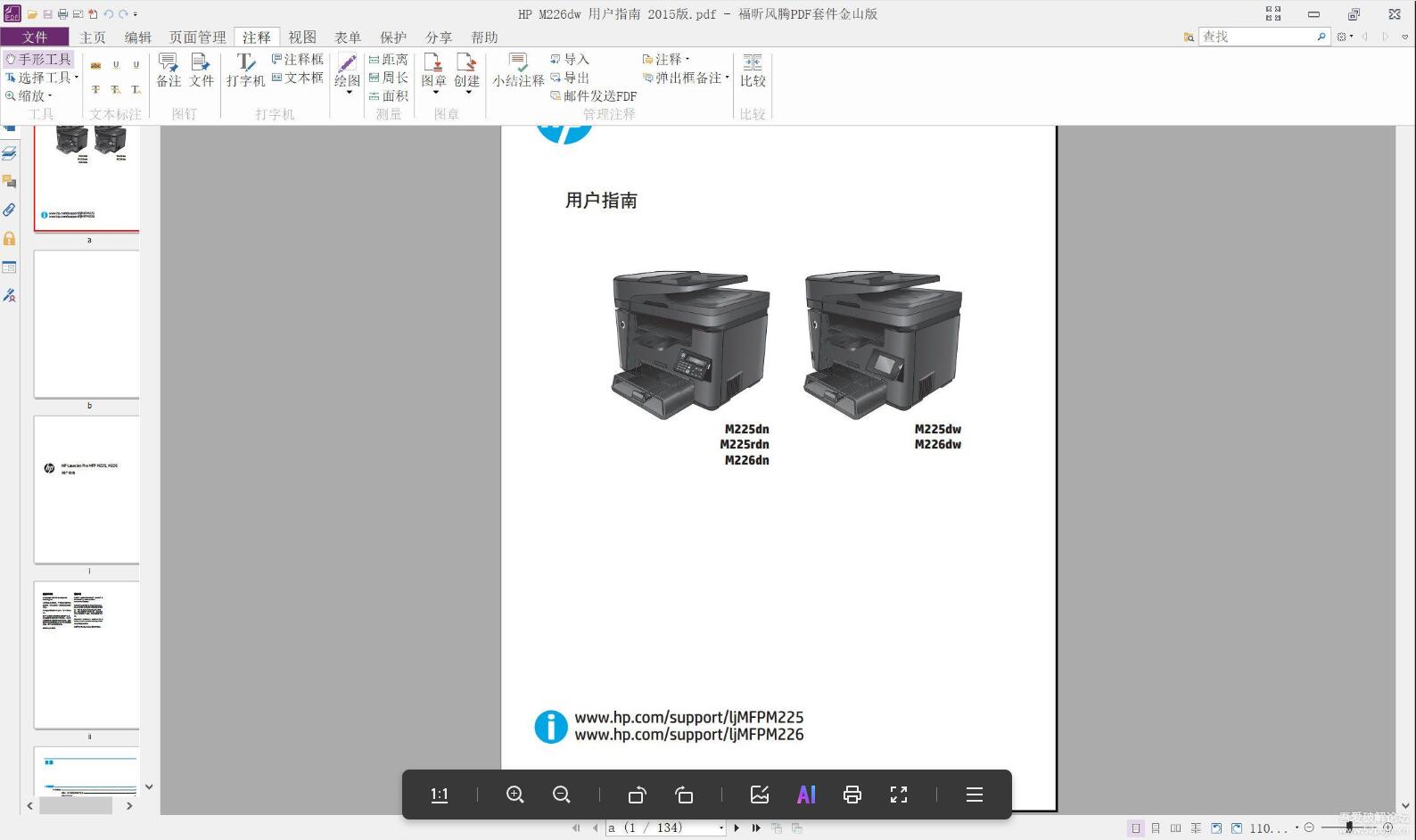
Task: Click the strikethrough text markup icon
Action: pyautogui.click(x=95, y=89)
